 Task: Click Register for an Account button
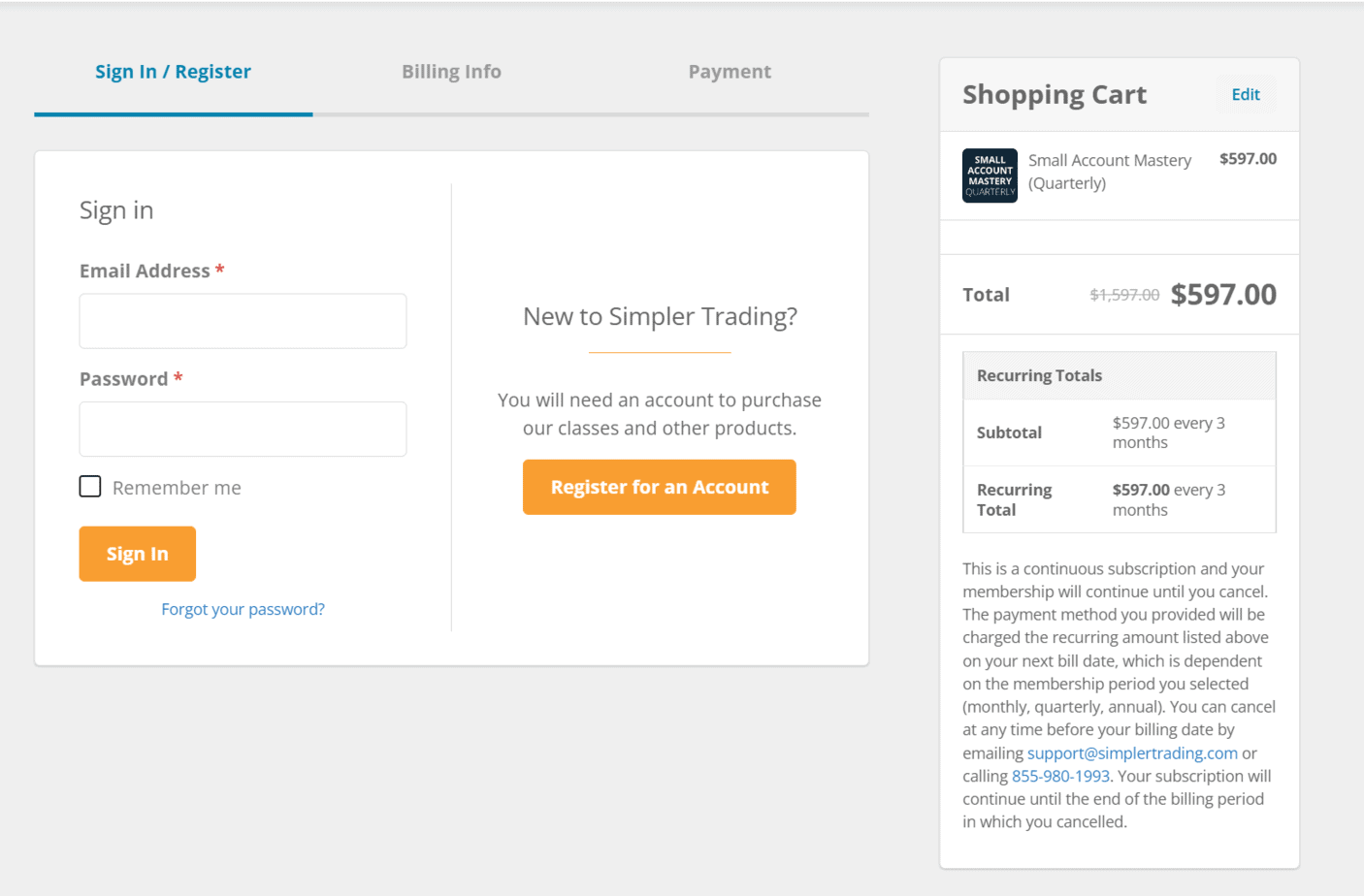click(660, 487)
